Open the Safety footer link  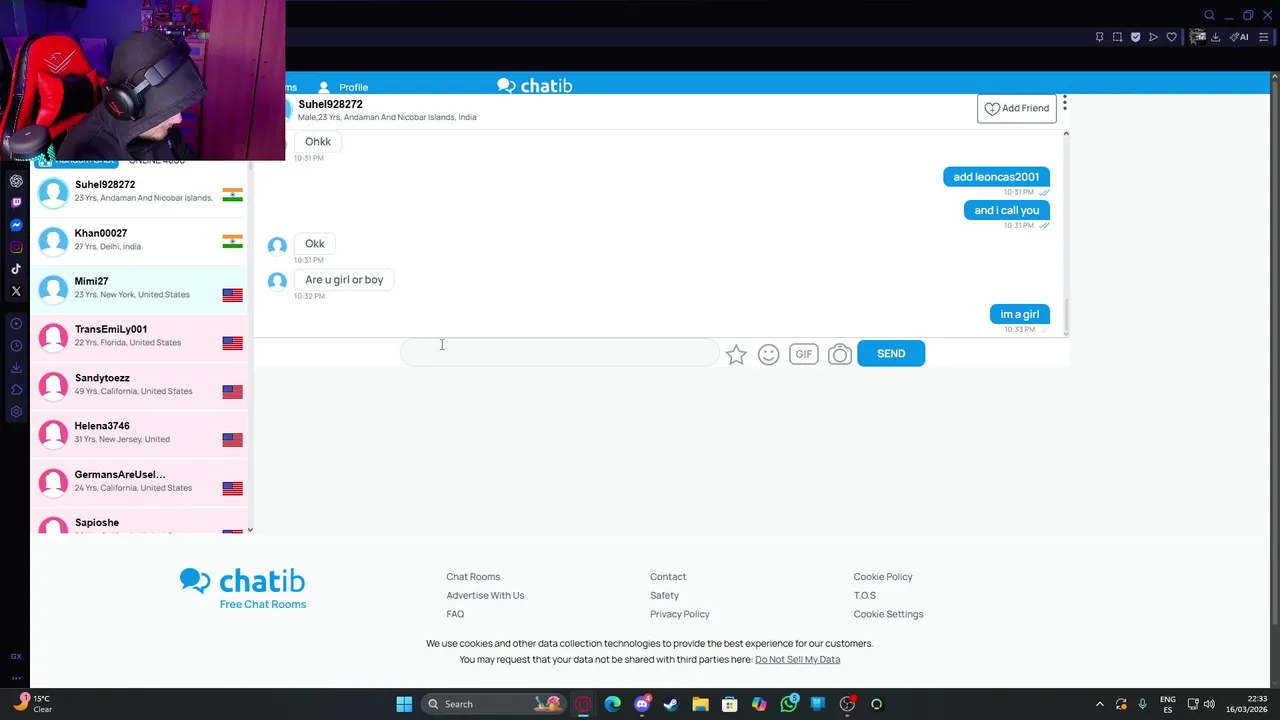(x=664, y=596)
